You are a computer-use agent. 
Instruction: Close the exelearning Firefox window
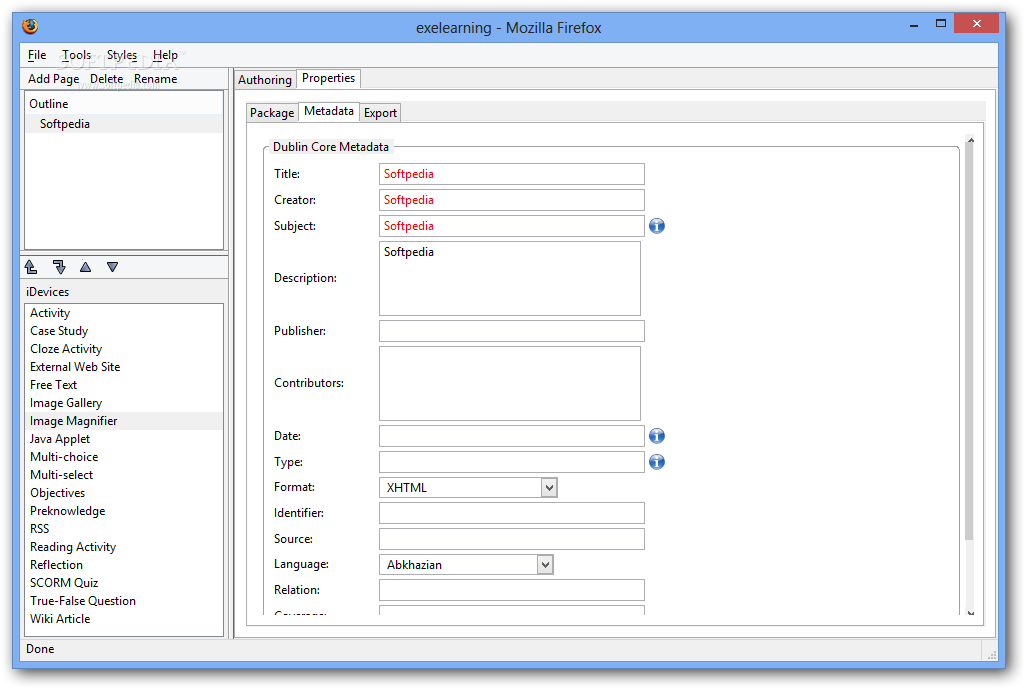click(976, 24)
